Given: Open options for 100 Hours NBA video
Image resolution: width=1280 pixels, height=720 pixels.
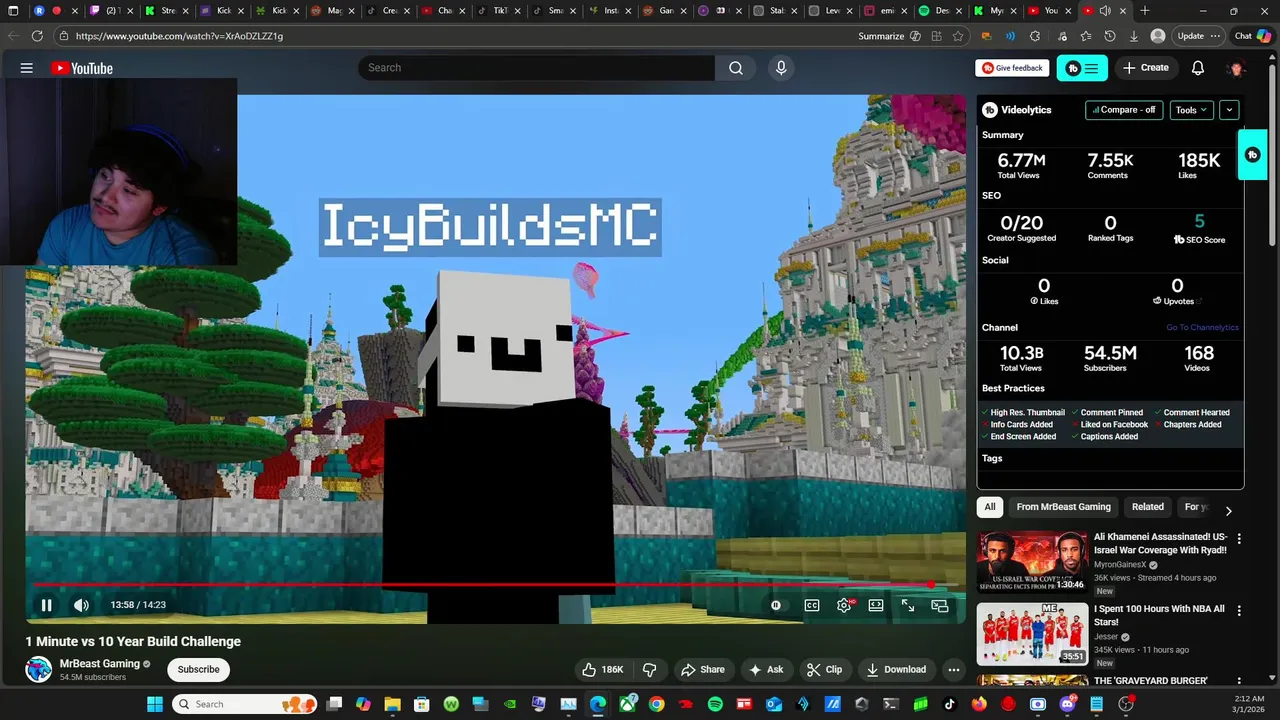Looking at the screenshot, I should point(1239,611).
